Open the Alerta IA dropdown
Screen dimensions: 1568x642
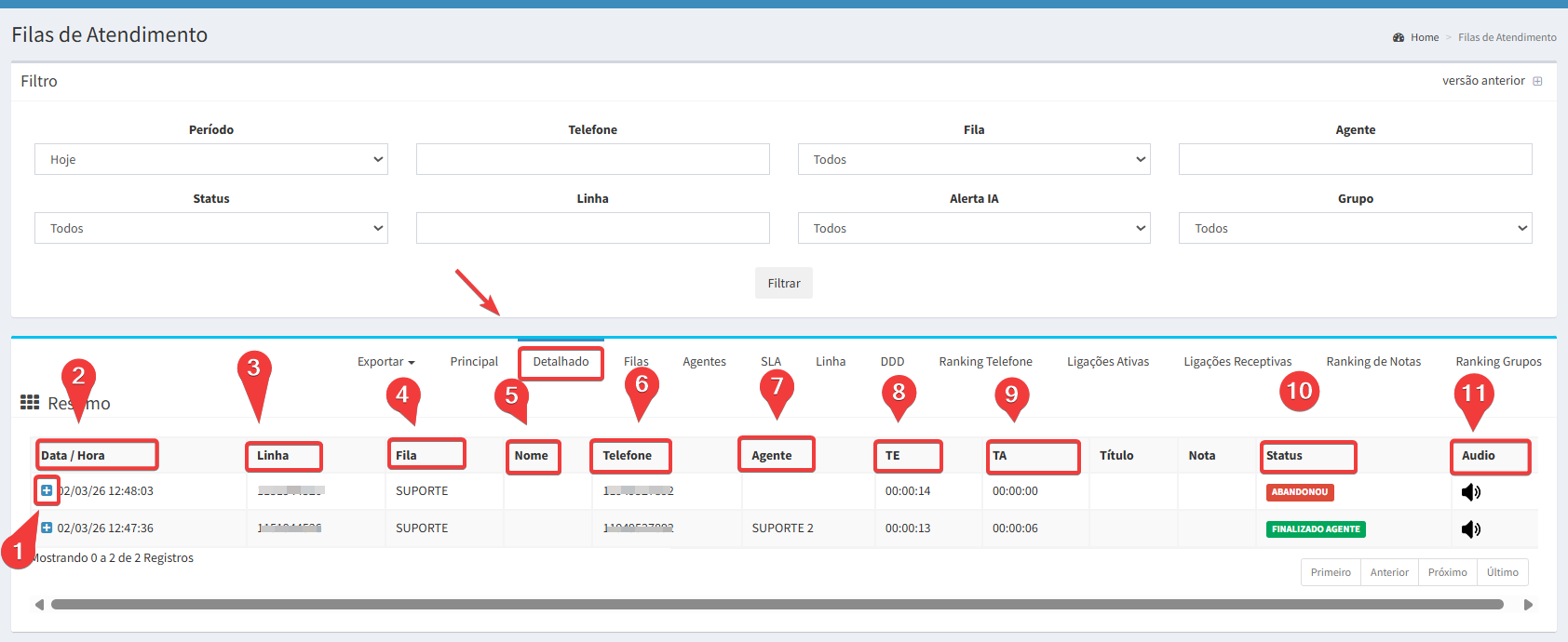click(x=973, y=228)
